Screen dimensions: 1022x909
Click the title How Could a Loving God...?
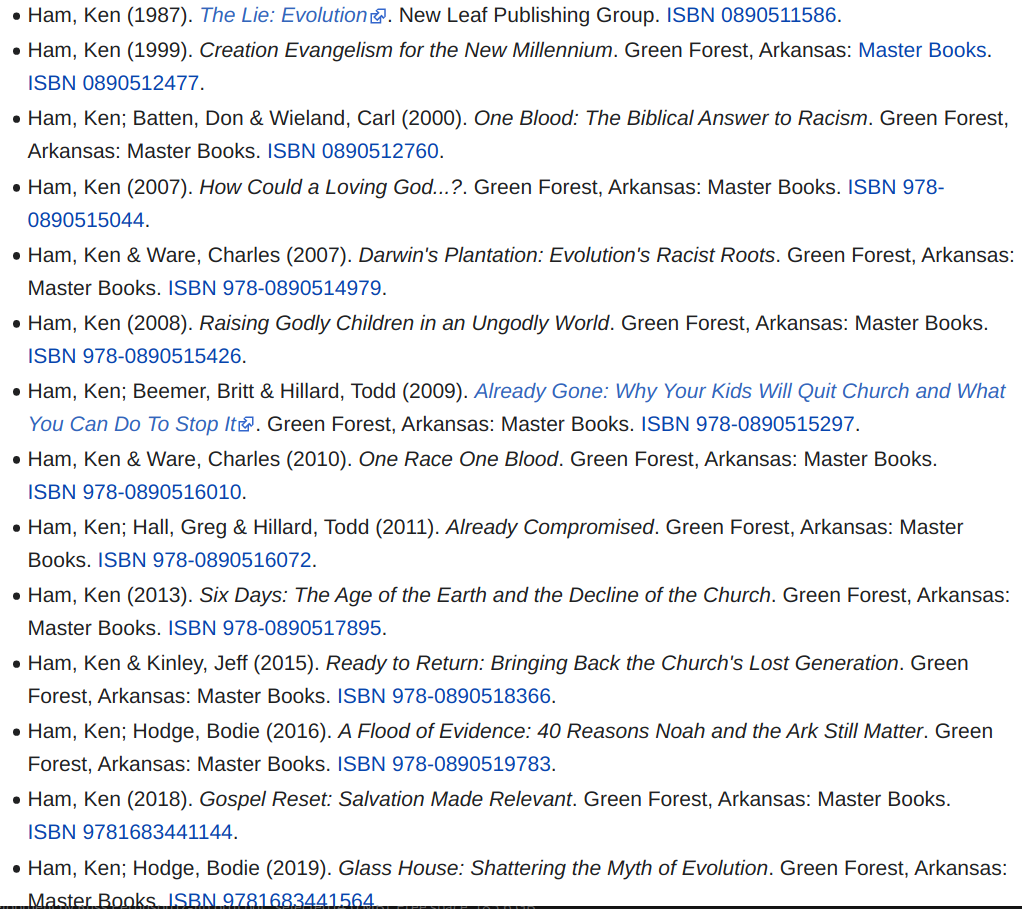pos(330,187)
